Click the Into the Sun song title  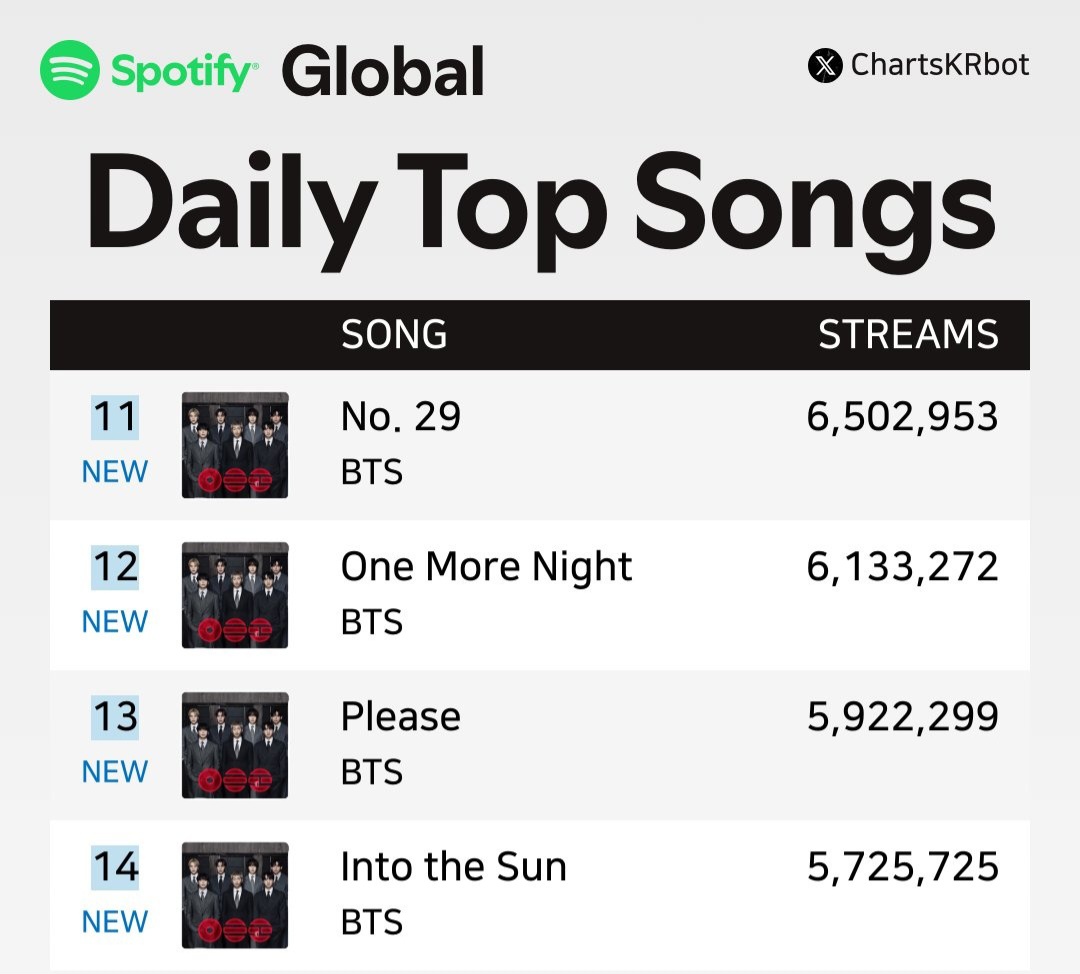coord(453,867)
